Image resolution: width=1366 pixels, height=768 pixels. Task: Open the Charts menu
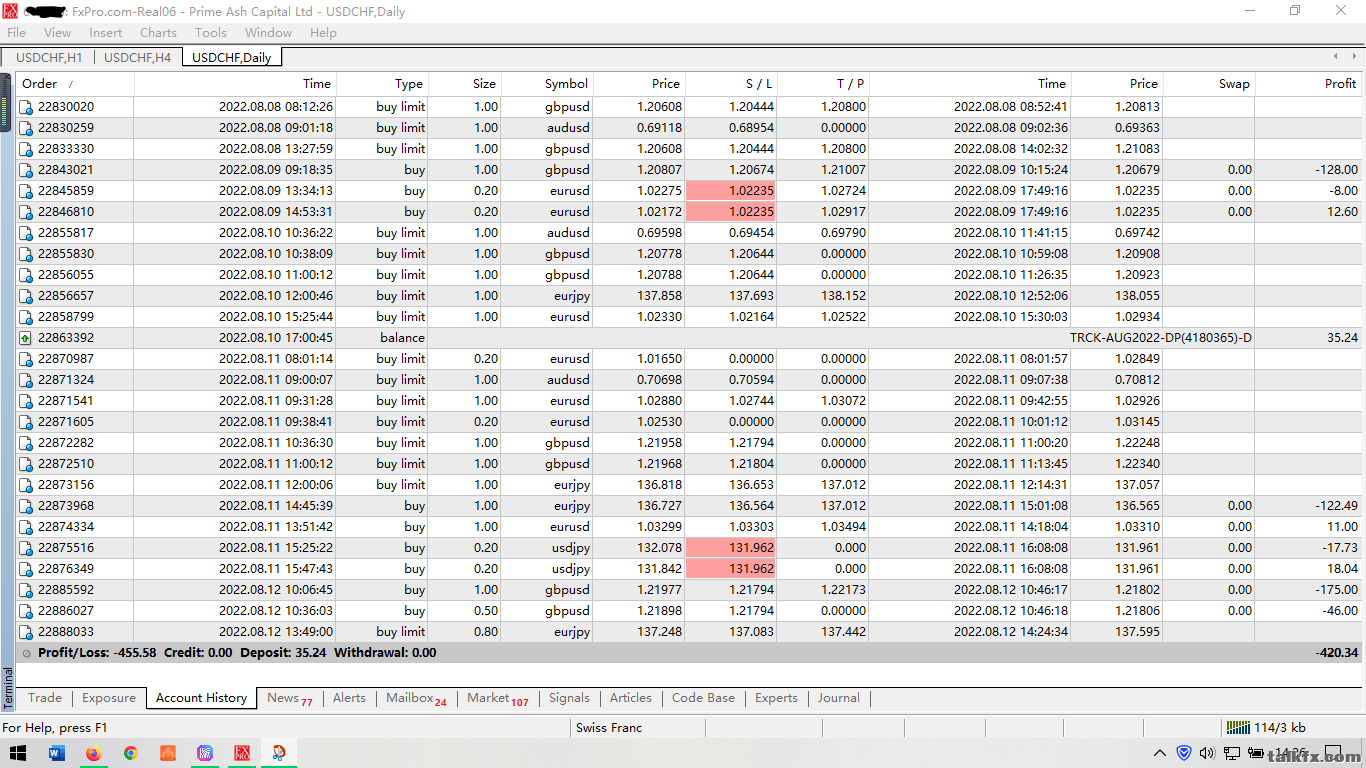[158, 33]
